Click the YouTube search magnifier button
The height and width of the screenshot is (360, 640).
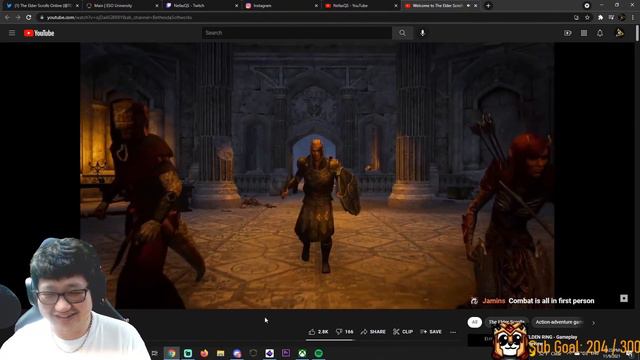[x=402, y=33]
